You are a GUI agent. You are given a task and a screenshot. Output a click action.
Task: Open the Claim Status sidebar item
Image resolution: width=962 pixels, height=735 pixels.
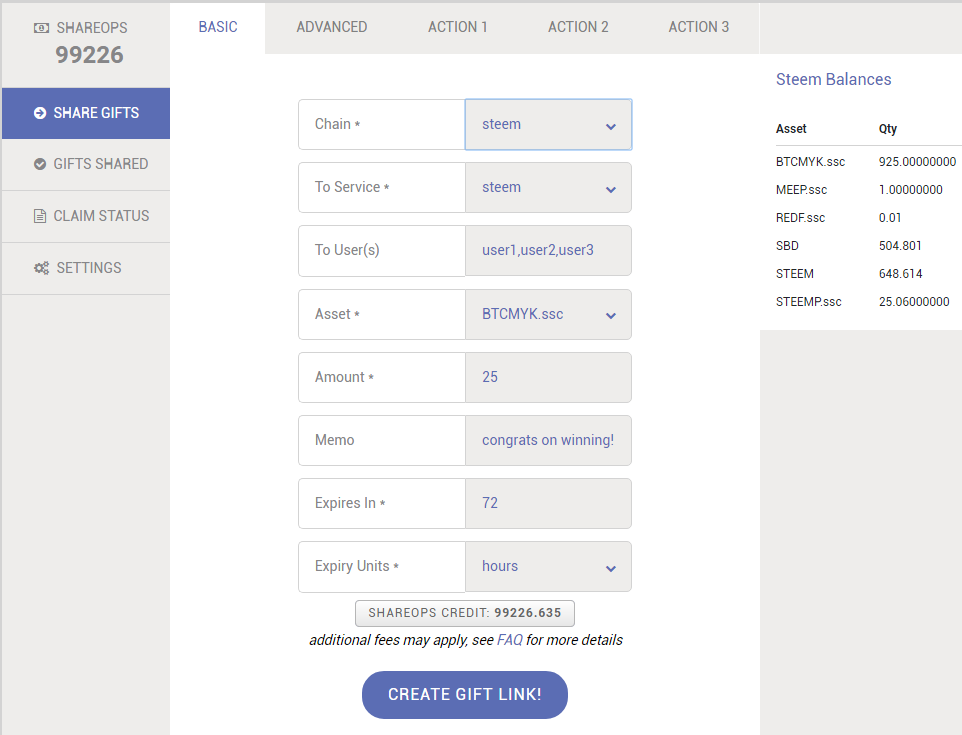tap(86, 217)
